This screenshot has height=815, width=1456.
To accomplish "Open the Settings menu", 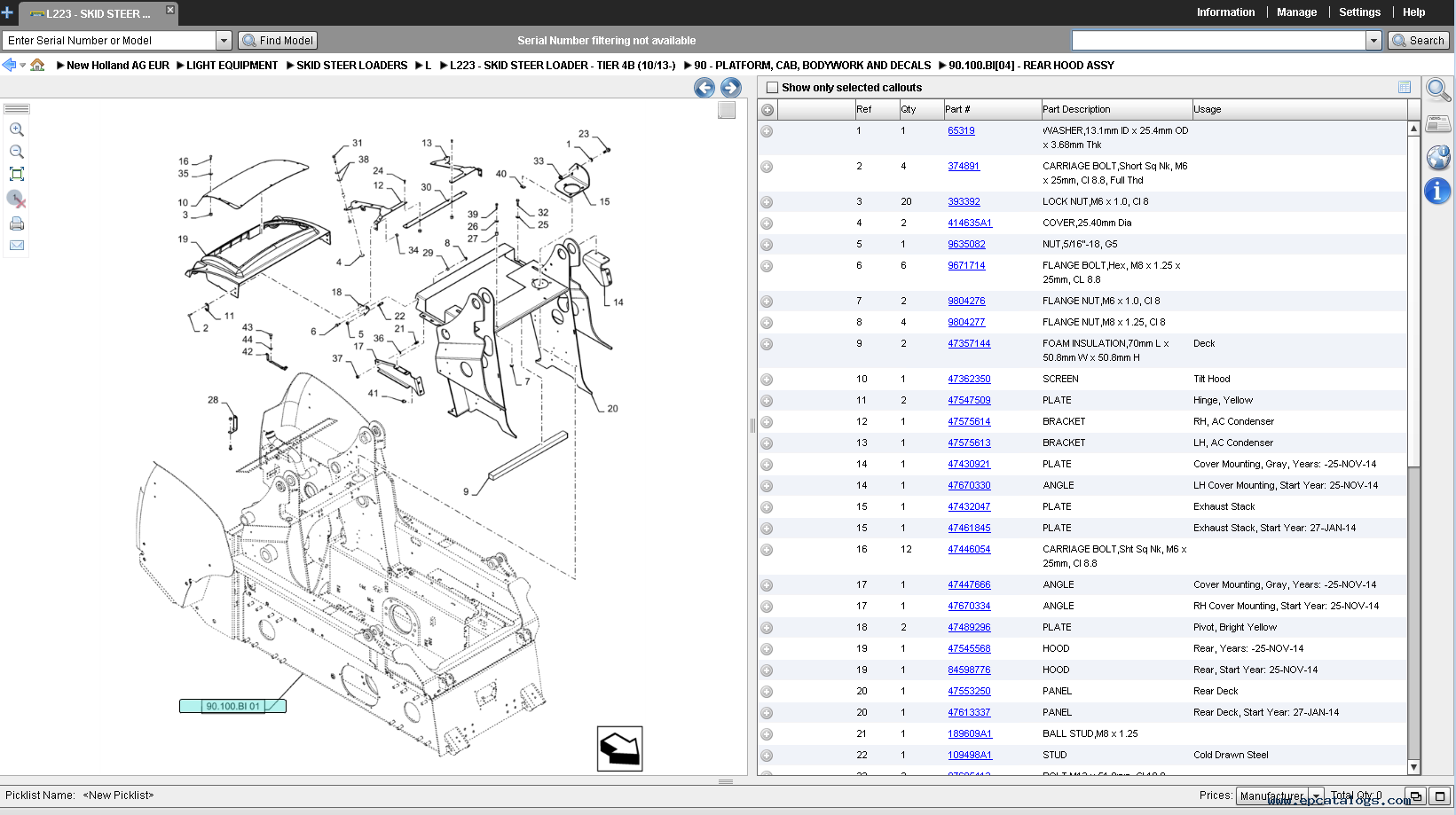I will tap(1359, 12).
